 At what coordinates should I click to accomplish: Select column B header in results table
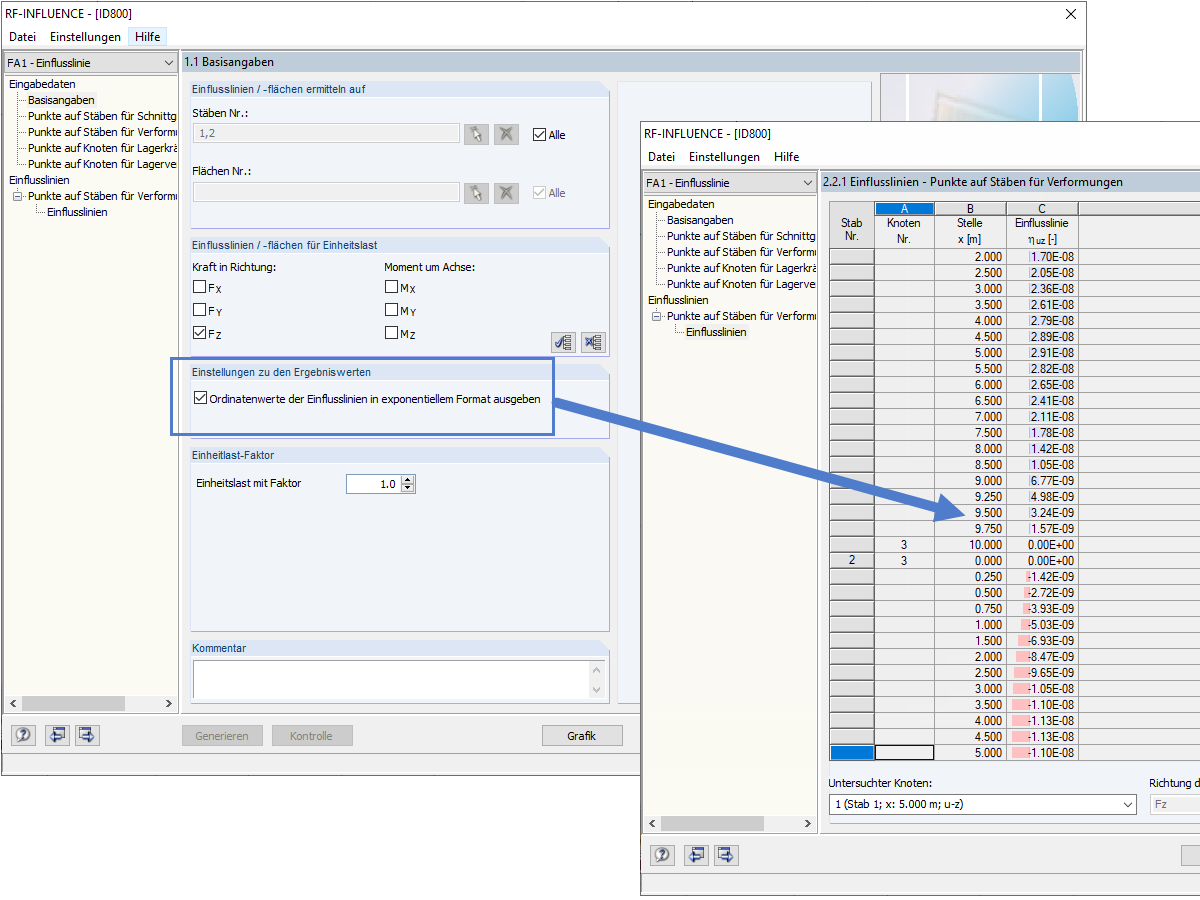[x=970, y=208]
